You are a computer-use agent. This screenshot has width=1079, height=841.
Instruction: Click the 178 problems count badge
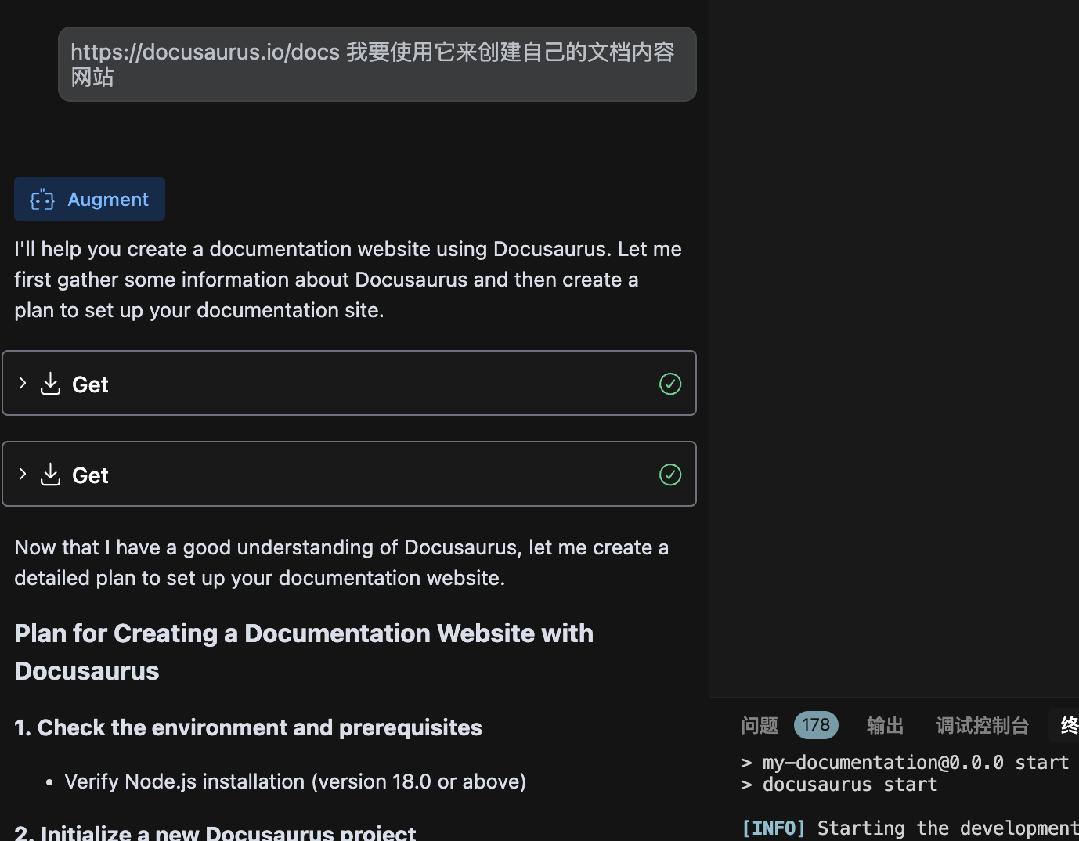coord(816,725)
